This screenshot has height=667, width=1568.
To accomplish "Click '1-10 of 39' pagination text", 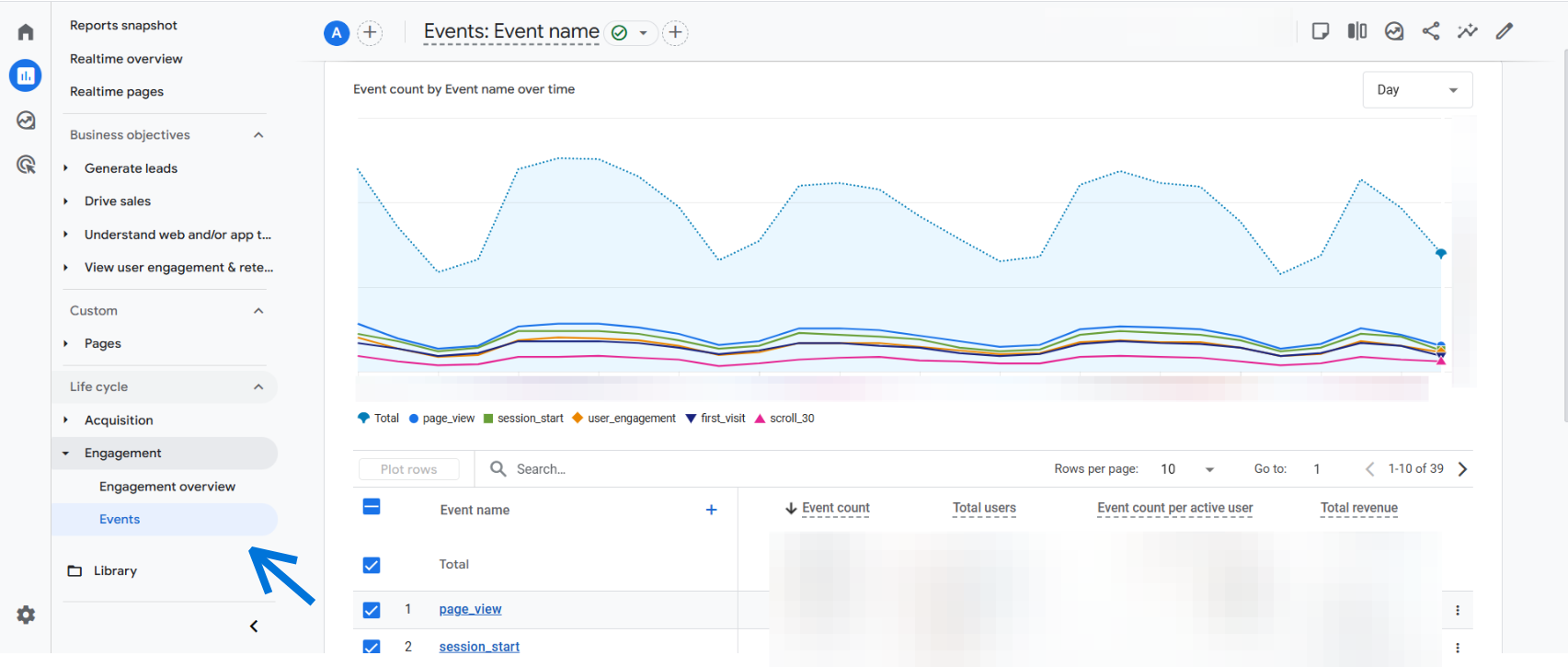I will coord(1416,469).
